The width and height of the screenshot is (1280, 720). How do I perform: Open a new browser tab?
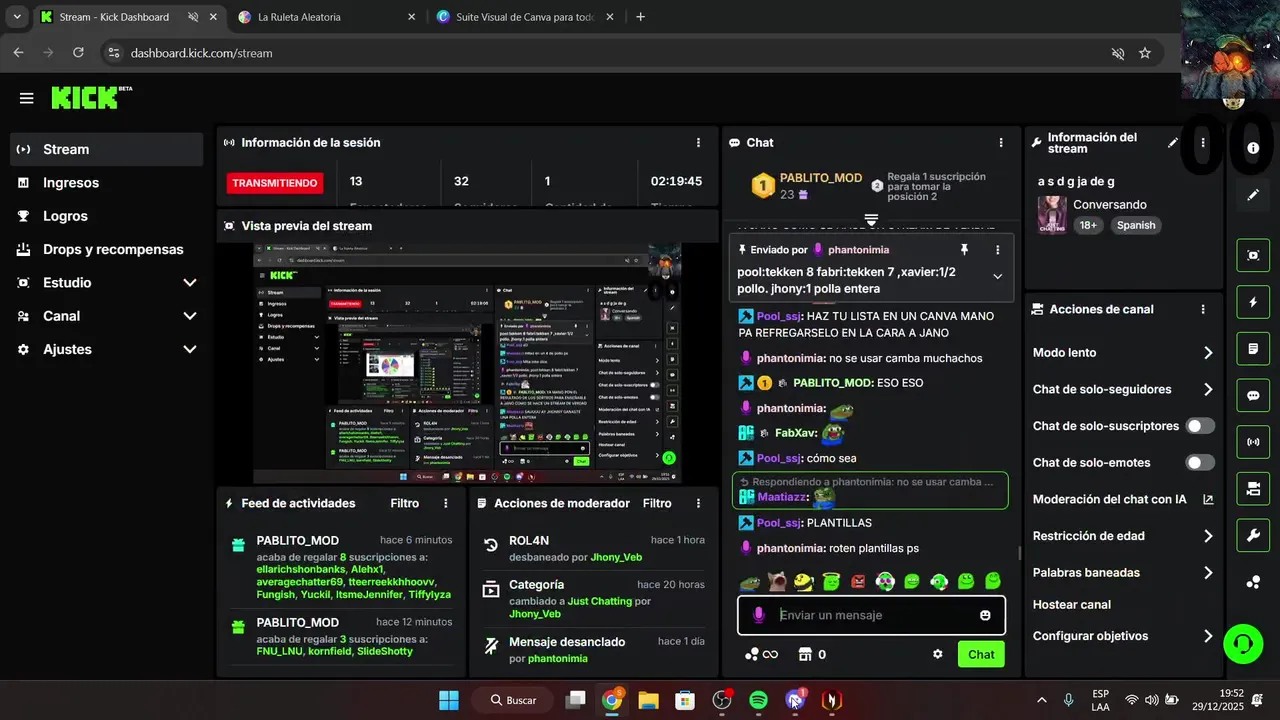tap(641, 17)
